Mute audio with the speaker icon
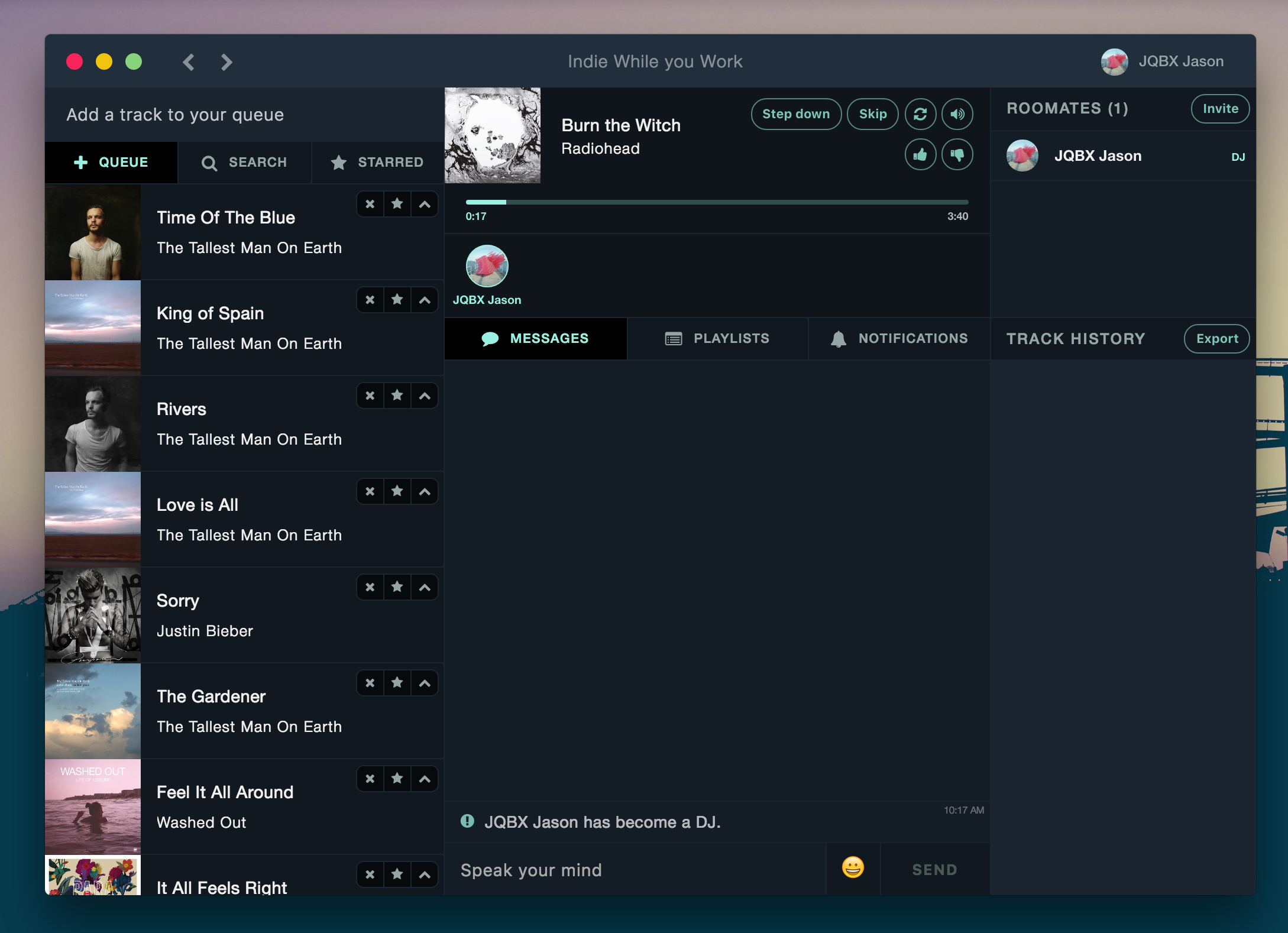Image resolution: width=1288 pixels, height=933 pixels. (957, 114)
